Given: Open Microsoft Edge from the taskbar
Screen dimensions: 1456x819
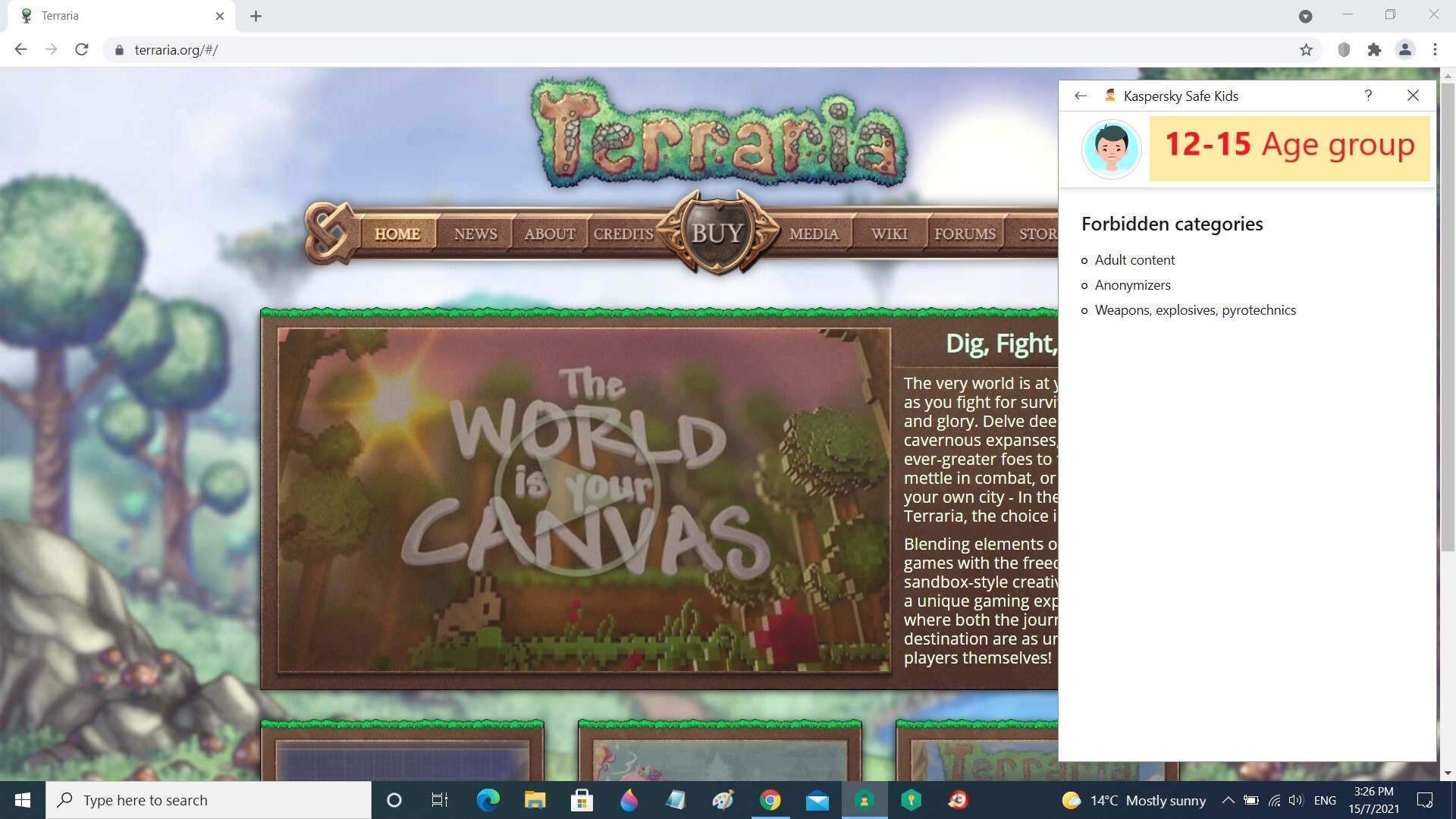Looking at the screenshot, I should [x=488, y=800].
